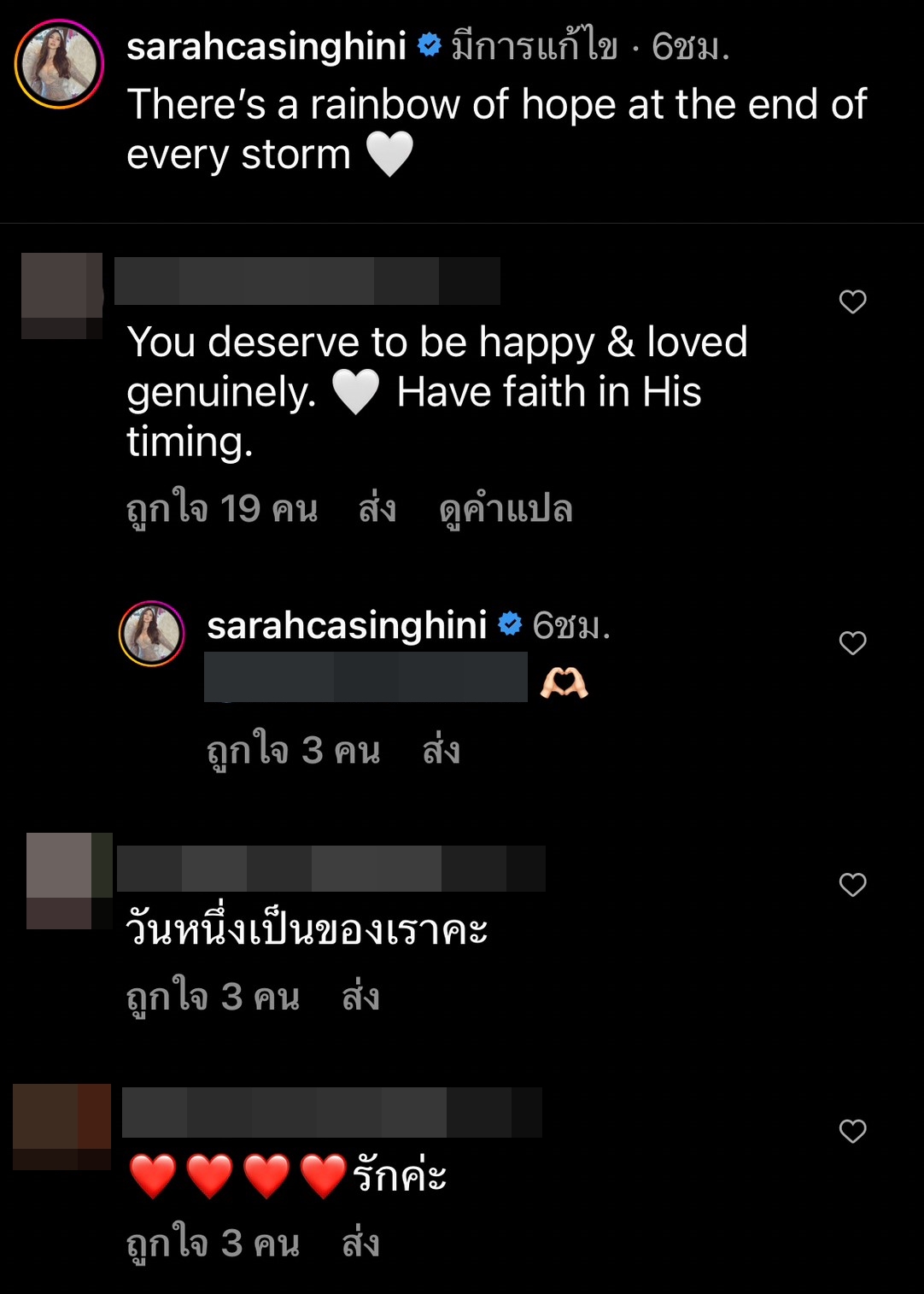924x1294 pixels.
Task: Like the 'You deserve to be happy' comment
Action: click(x=852, y=302)
